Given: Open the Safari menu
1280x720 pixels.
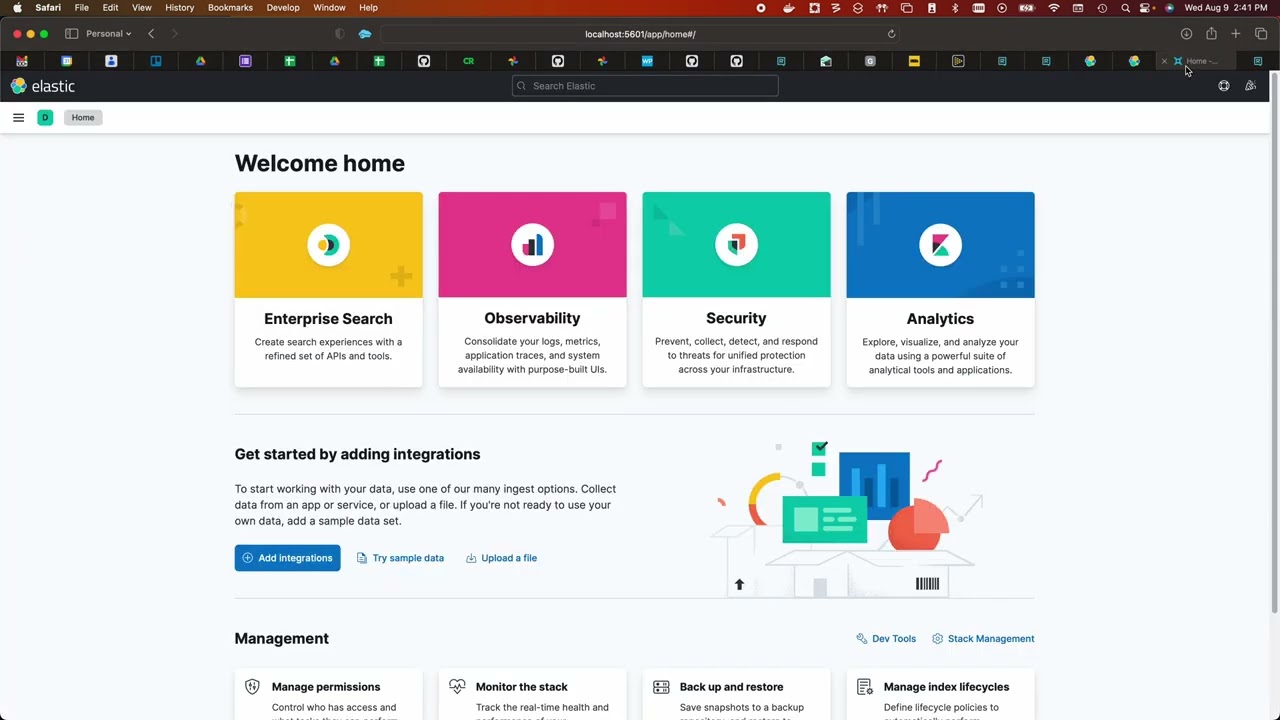Looking at the screenshot, I should tap(48, 8).
